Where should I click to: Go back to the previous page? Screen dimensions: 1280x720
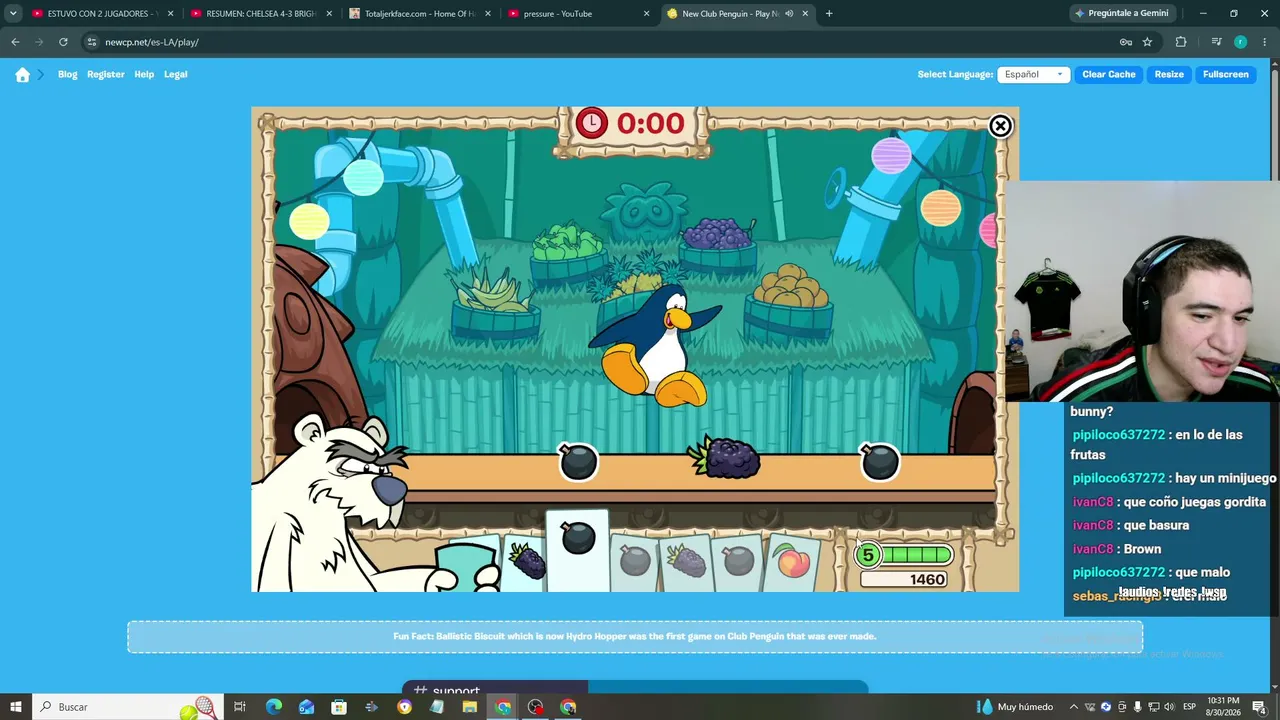click(x=15, y=42)
